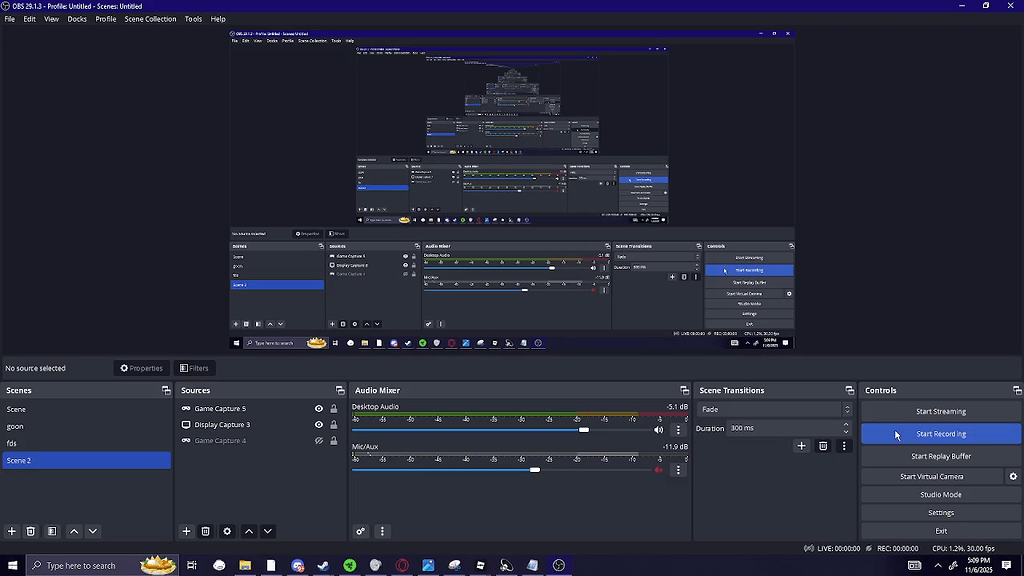Add a transition with the plus icon
1024x576 pixels.
[800, 445]
